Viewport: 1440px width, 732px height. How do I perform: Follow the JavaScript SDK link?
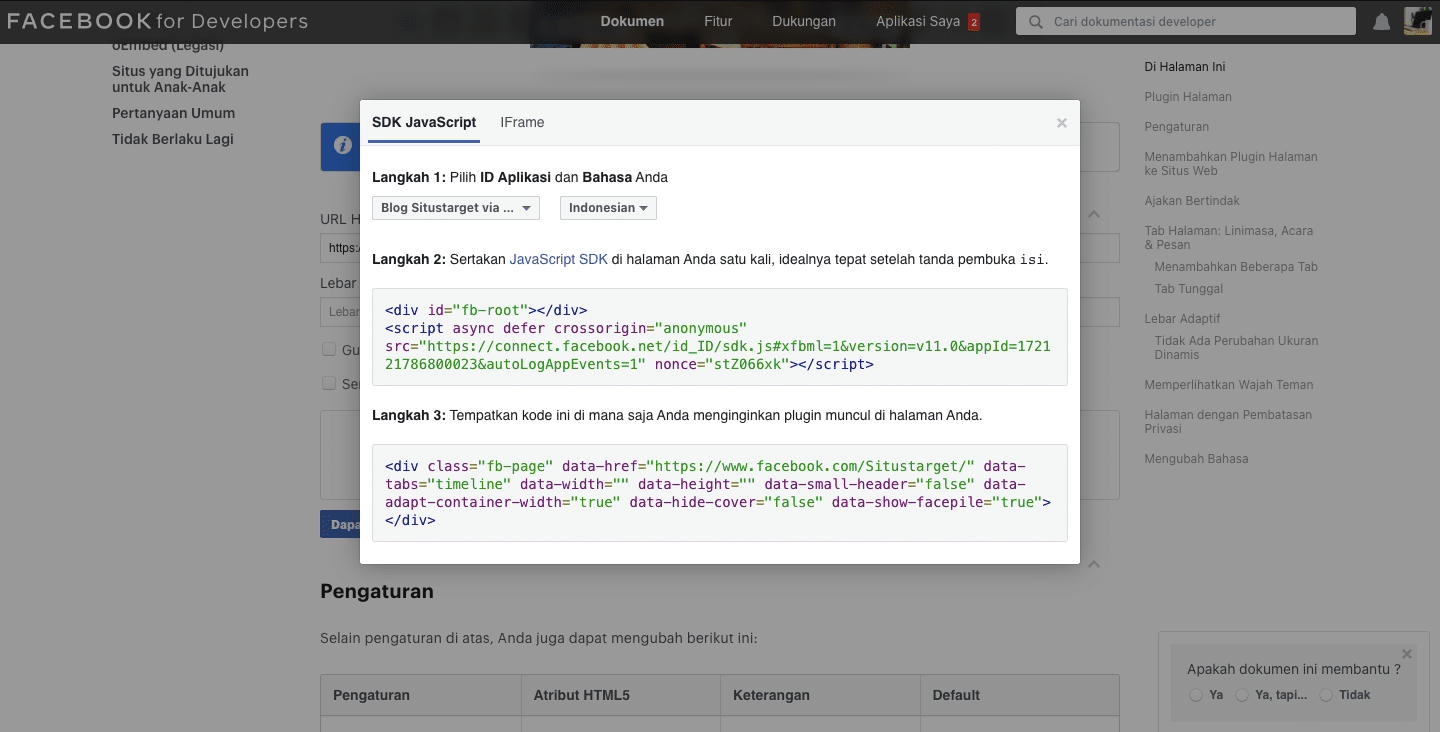(558, 259)
